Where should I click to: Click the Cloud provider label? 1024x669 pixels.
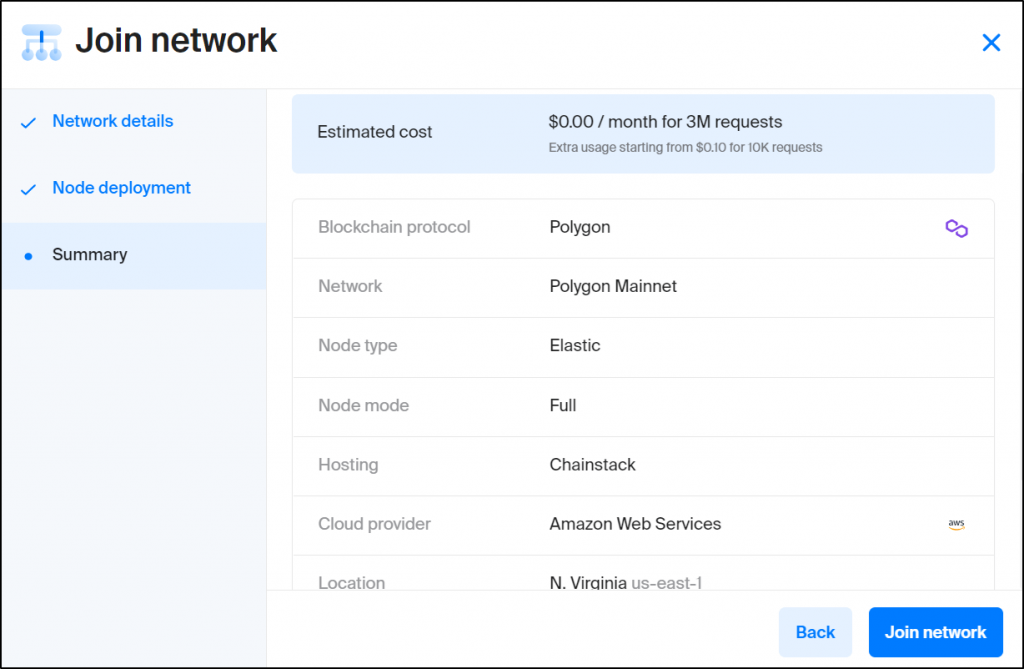tap(374, 524)
